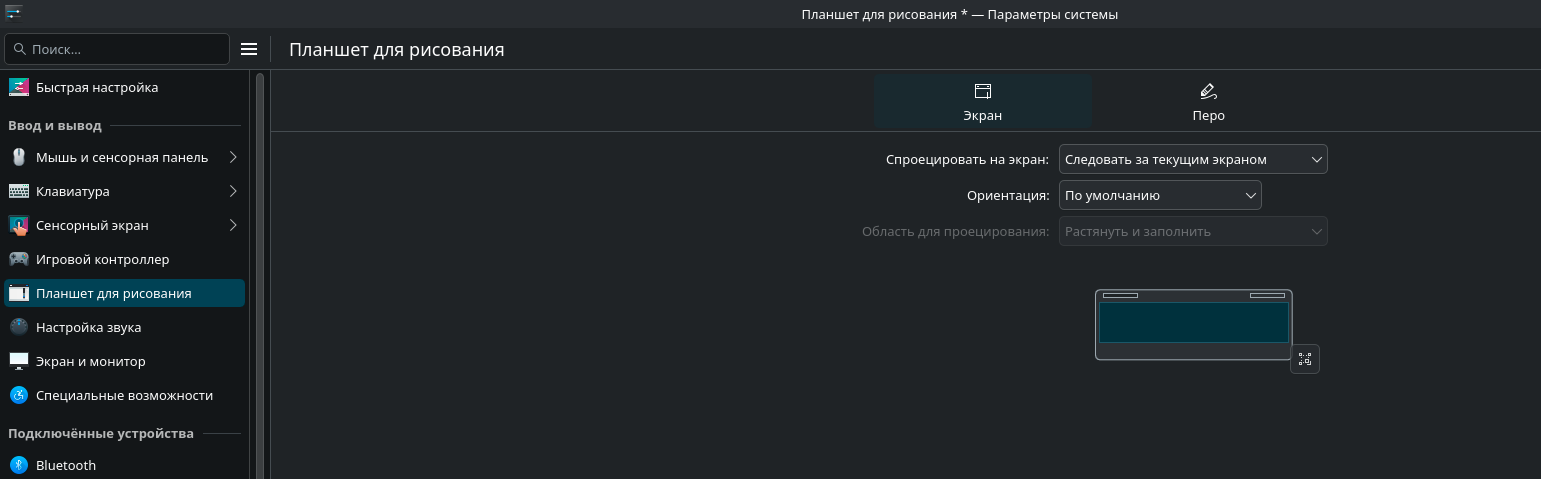Click the Специальные возможности accessibility icon
Image resolution: width=1541 pixels, height=479 pixels.
tap(19, 395)
